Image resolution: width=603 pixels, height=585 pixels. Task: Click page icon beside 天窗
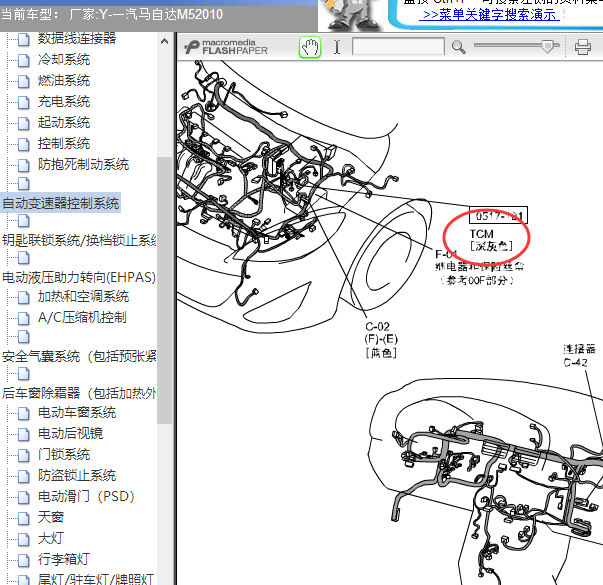tap(23, 518)
